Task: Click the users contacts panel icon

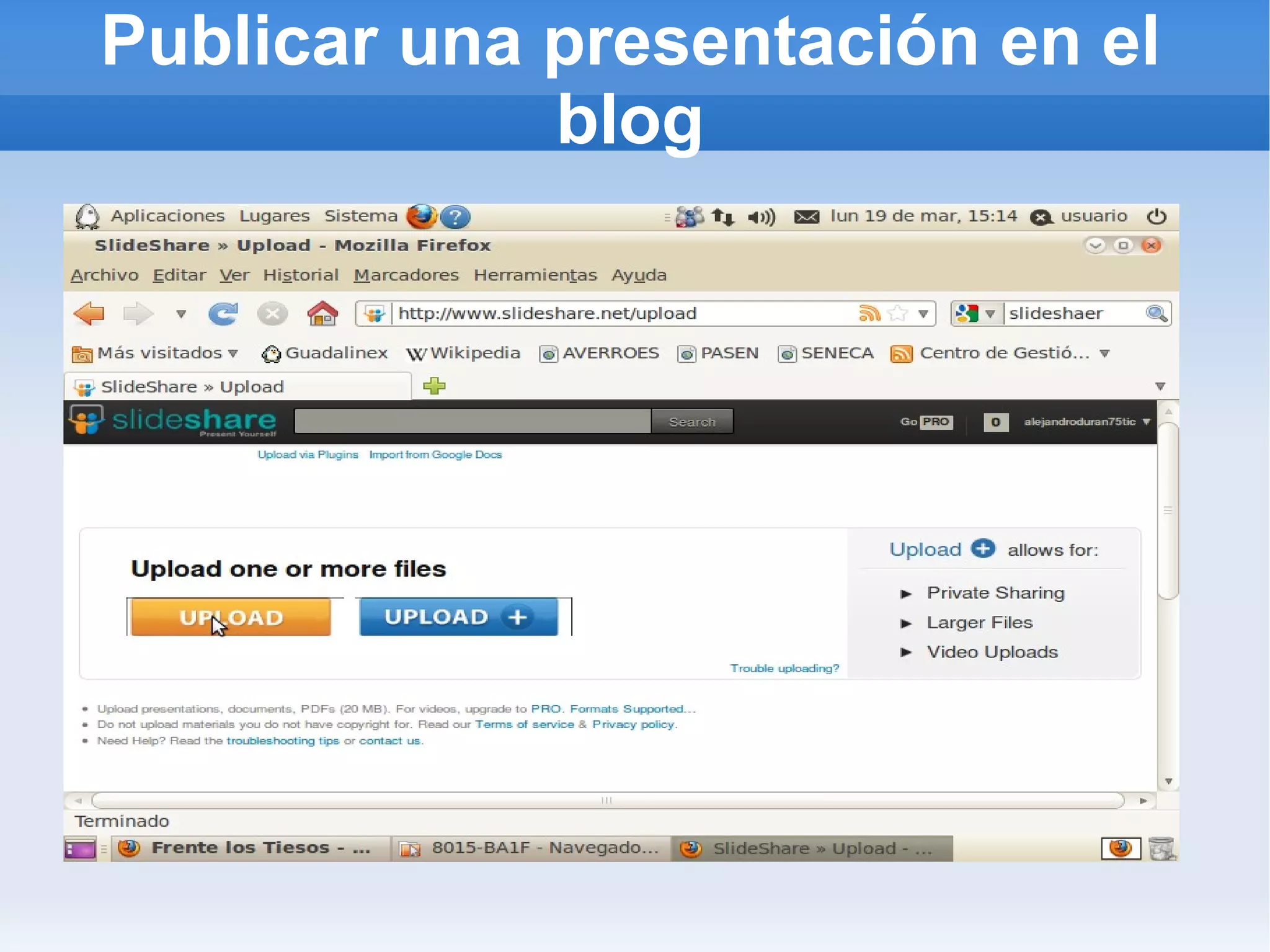Action: 690,217
